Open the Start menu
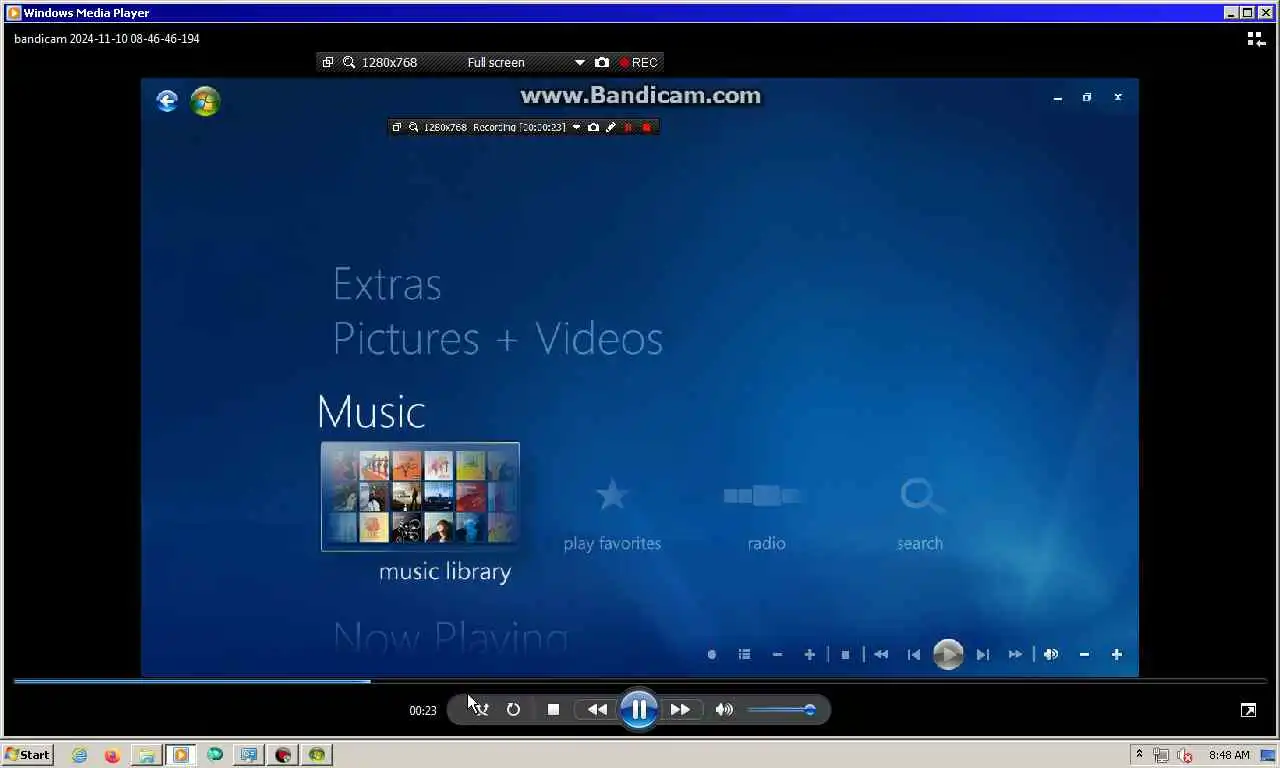The height and width of the screenshot is (768, 1280). (x=28, y=755)
